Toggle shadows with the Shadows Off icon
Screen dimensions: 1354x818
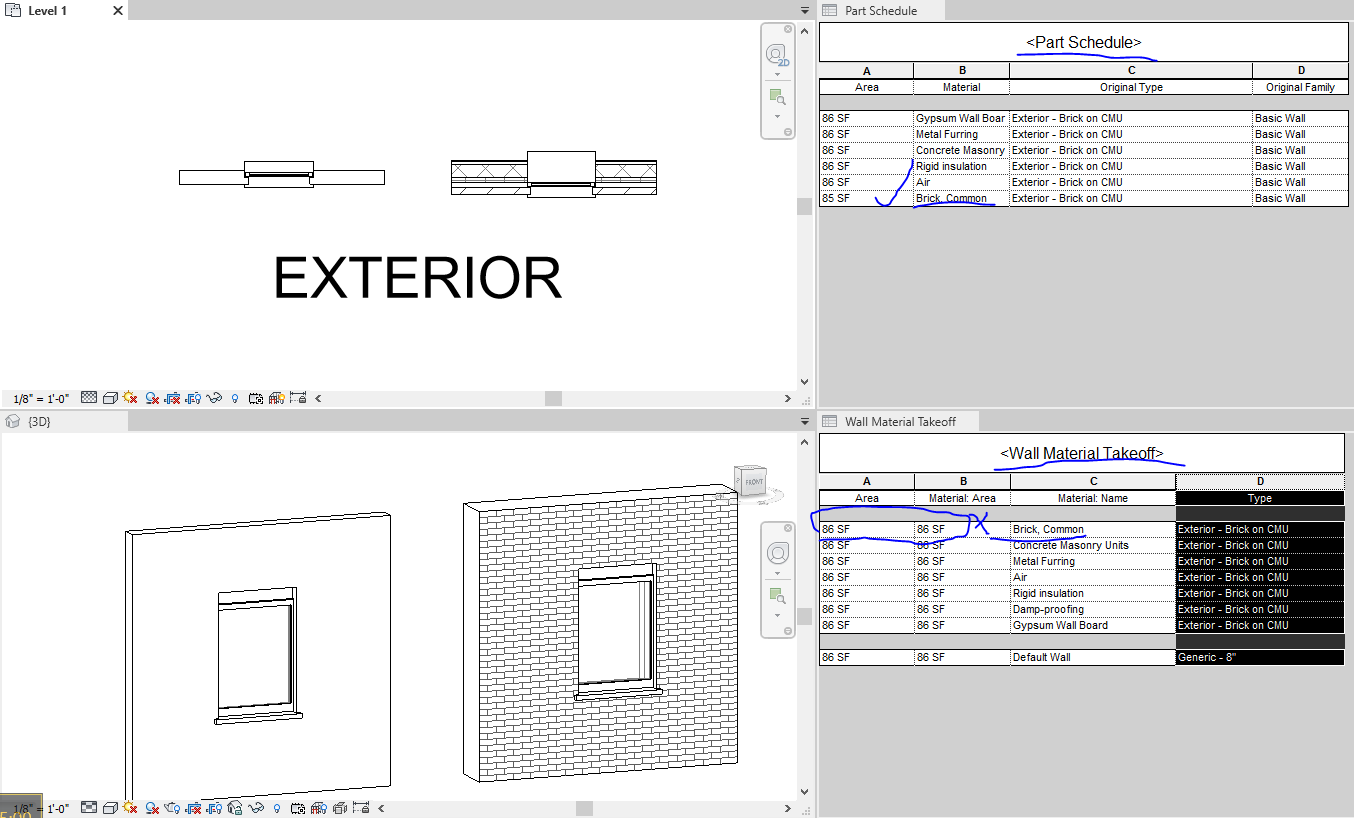152,397
